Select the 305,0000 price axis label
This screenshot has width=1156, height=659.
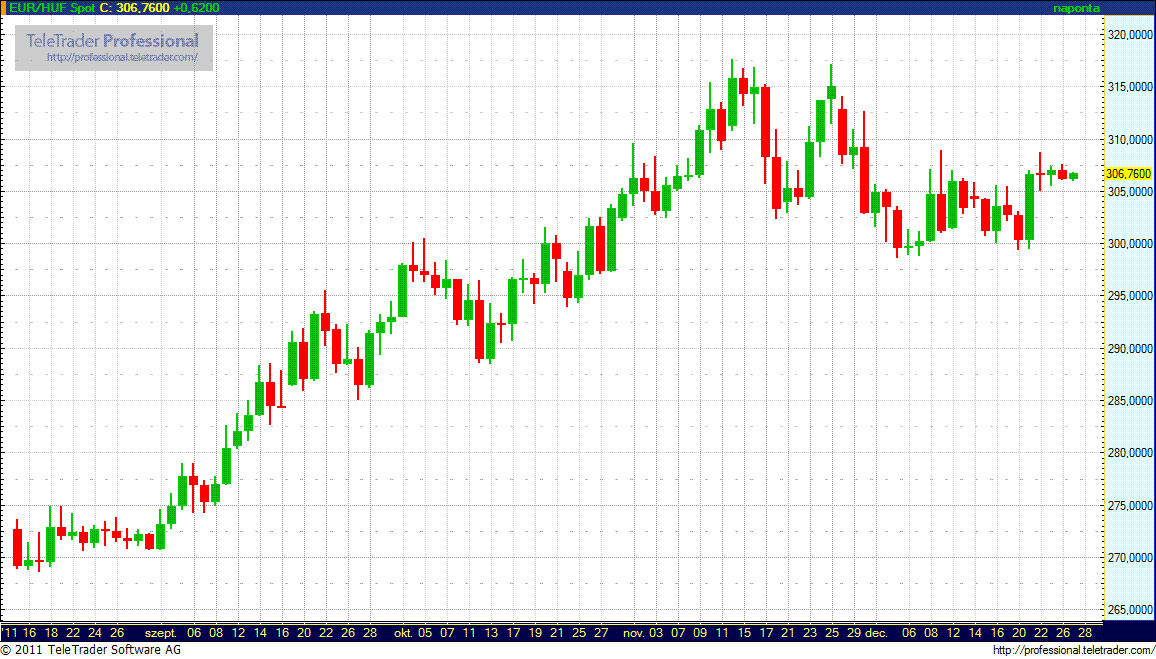click(x=1129, y=192)
